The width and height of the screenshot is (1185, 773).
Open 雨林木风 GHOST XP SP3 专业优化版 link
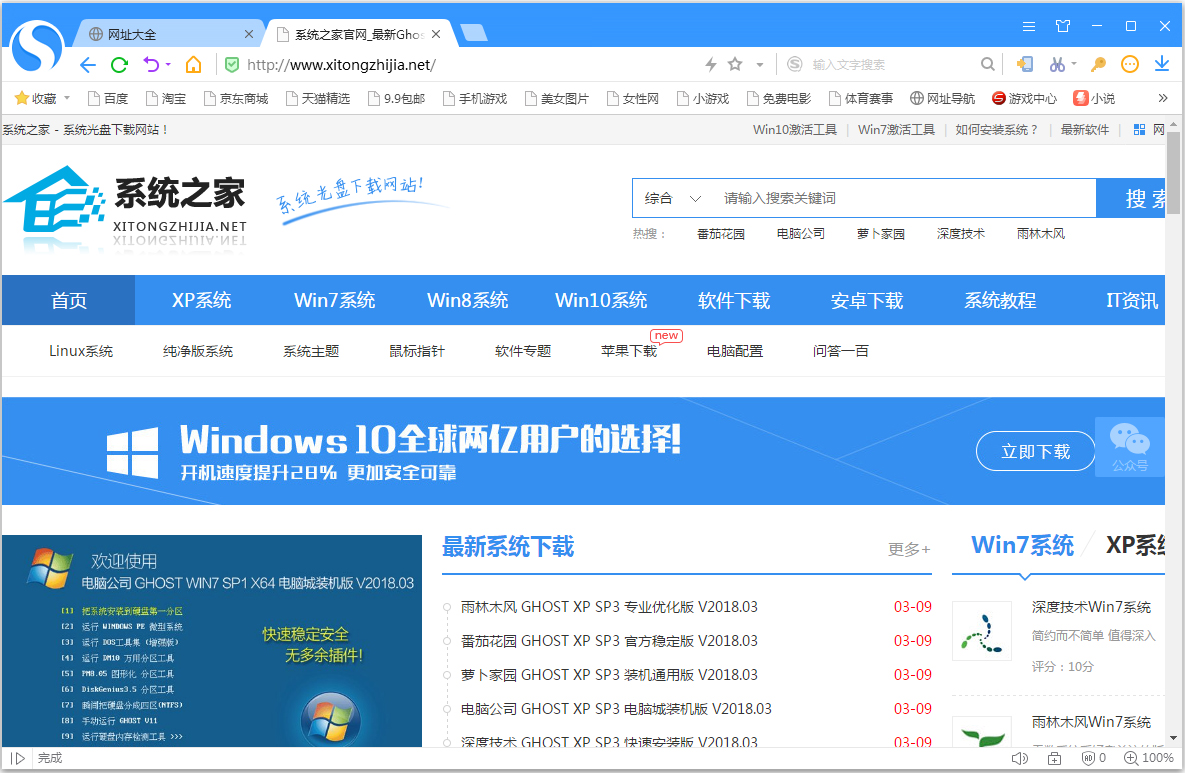pyautogui.click(x=609, y=607)
